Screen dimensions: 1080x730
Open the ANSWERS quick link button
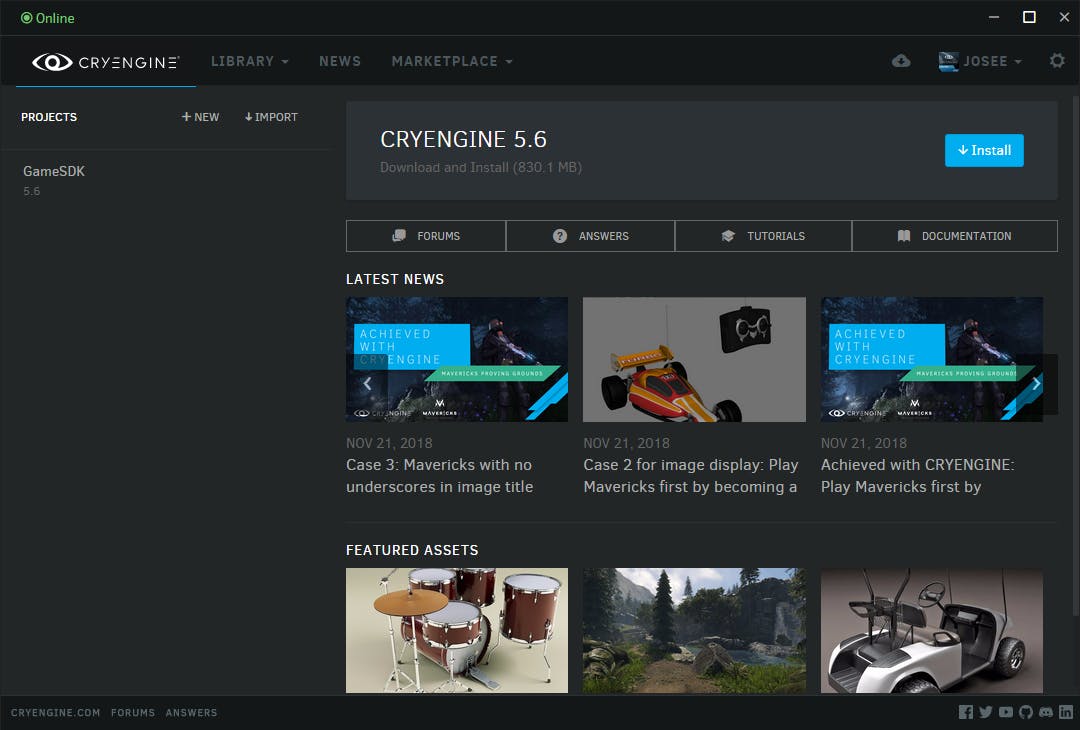pyautogui.click(x=590, y=236)
